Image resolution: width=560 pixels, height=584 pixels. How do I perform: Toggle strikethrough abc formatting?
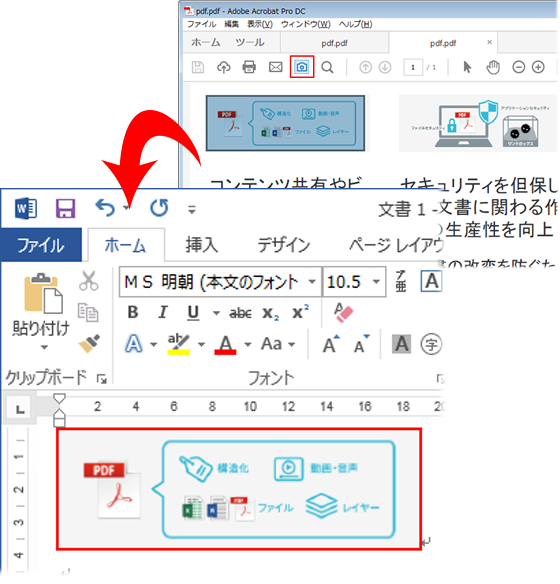pos(241,313)
